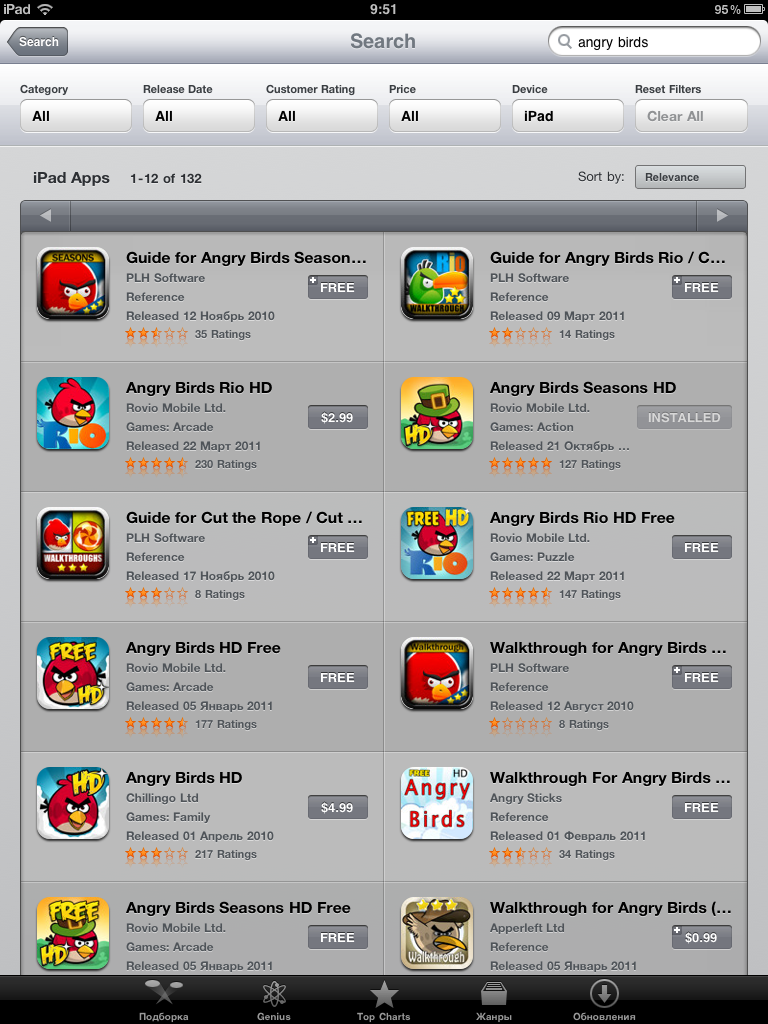Go back with the Search button
Screen dimensions: 768x1024
pyautogui.click(x=38, y=42)
